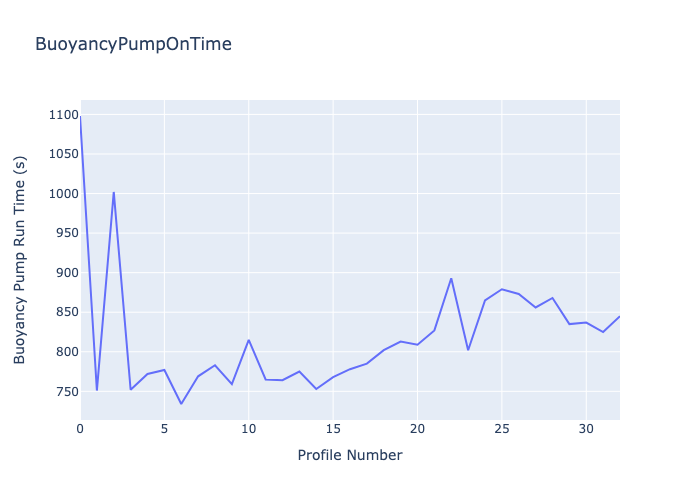Click the Buoyancy Pump Run Time axis title
The image size is (700, 500).
20,260
